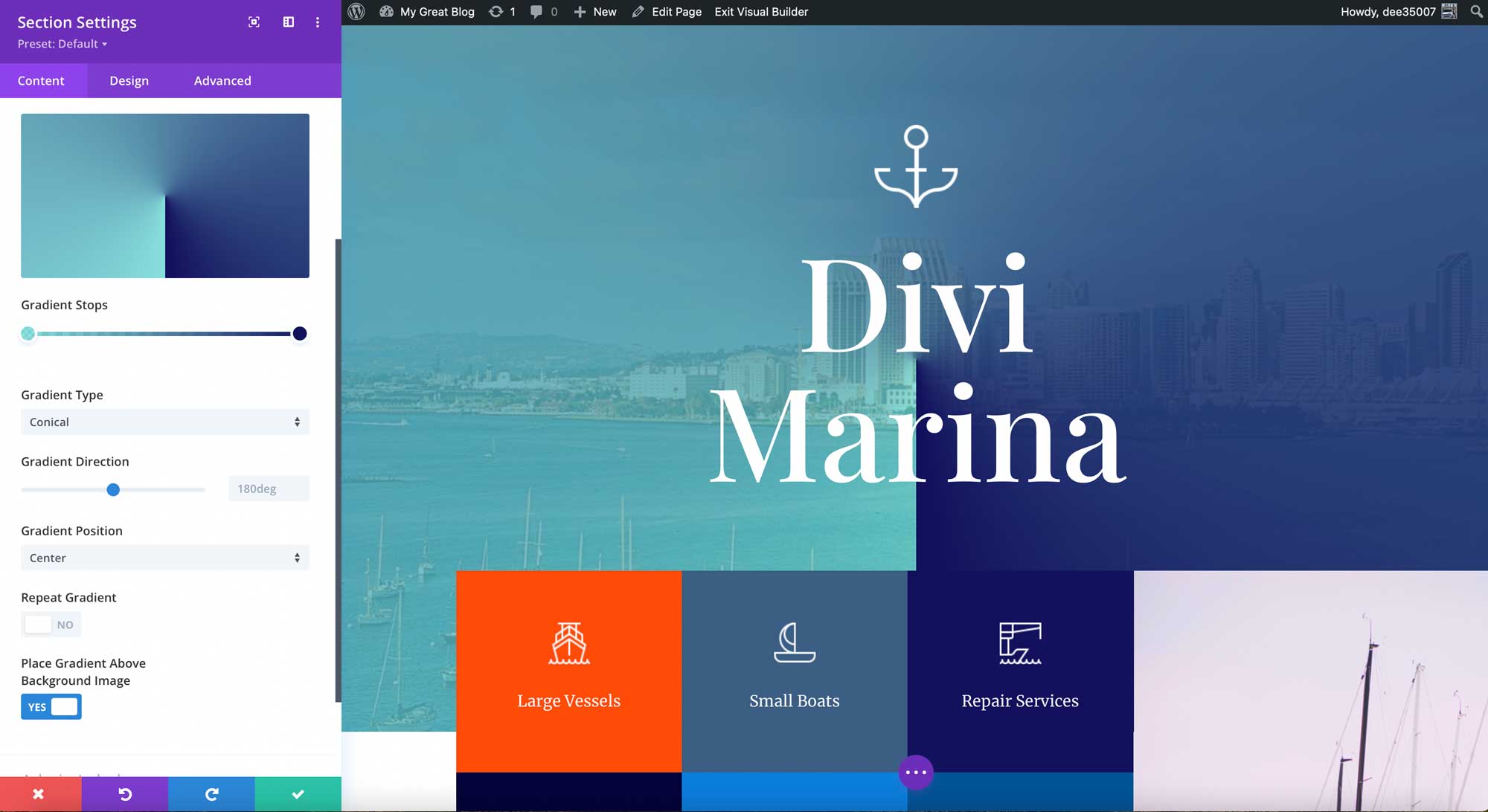The height and width of the screenshot is (812, 1488).
Task: Click the snap modal to sidebar icon
Action: (288, 22)
